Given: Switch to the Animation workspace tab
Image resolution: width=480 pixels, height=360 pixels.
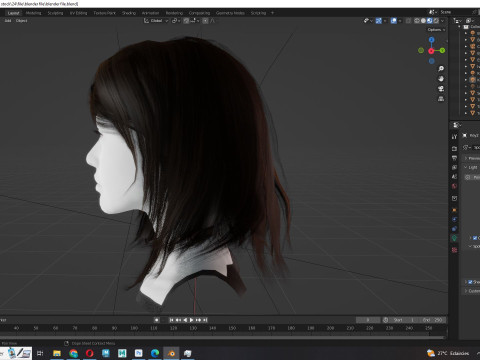Looking at the screenshot, I should pos(150,13).
